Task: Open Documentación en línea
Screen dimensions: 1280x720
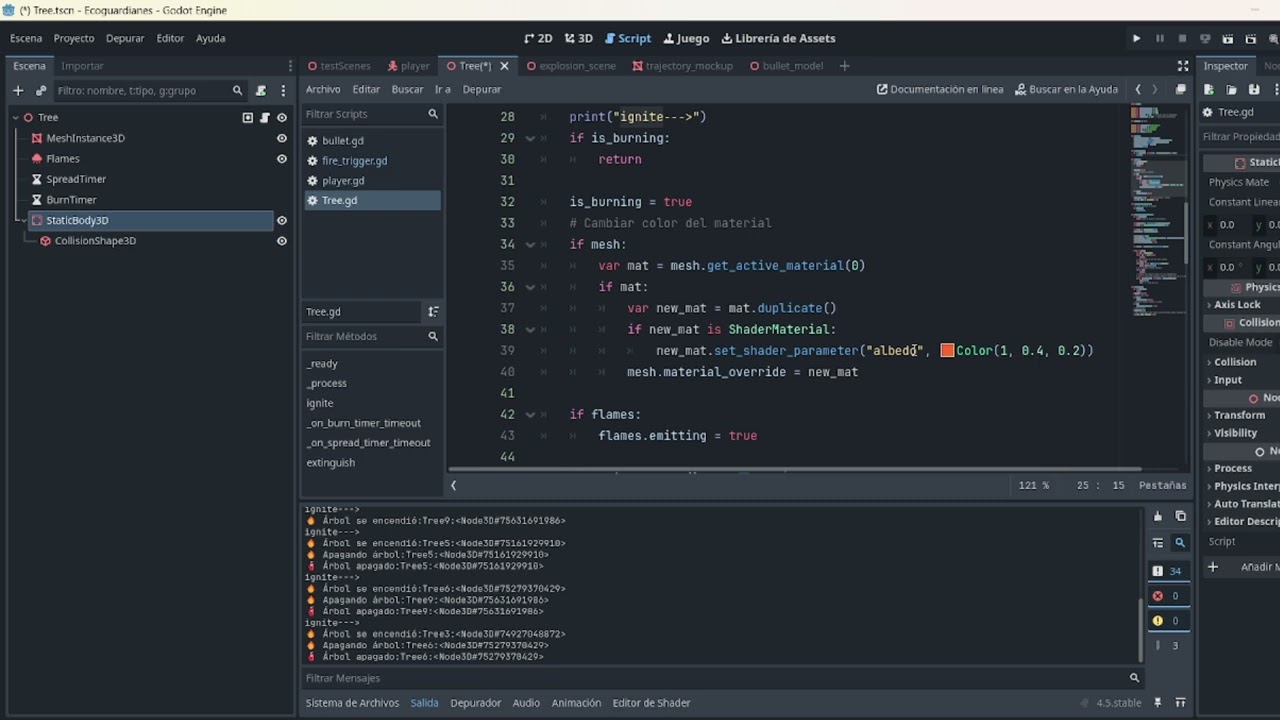Action: (940, 89)
